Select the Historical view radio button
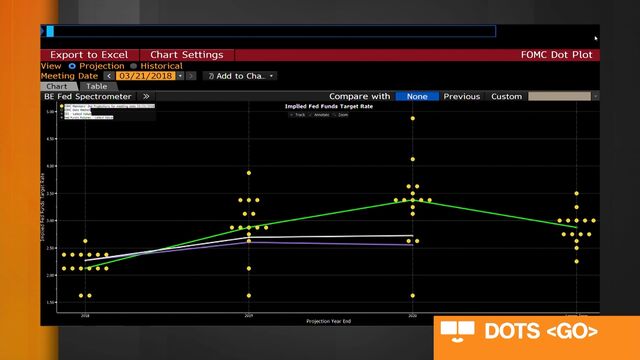This screenshot has width=640, height=360. [x=133, y=66]
